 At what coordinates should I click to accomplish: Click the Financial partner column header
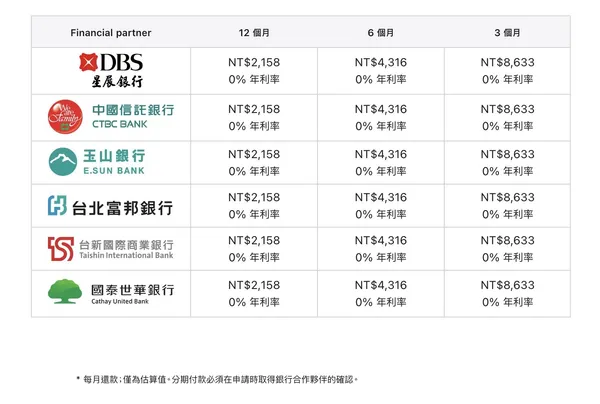pos(110,32)
